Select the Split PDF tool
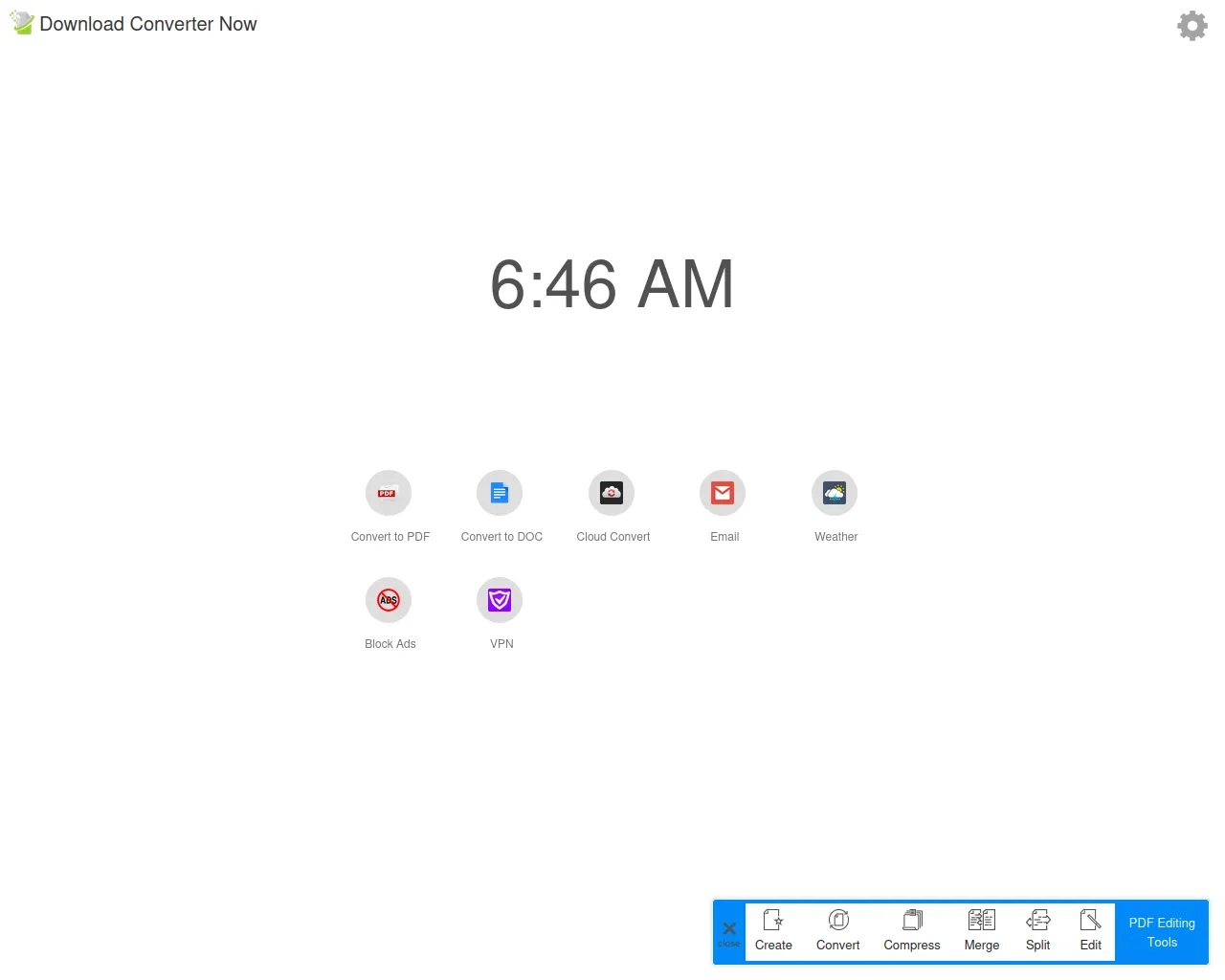Viewport: 1225px width, 980px height. pos(1038,931)
